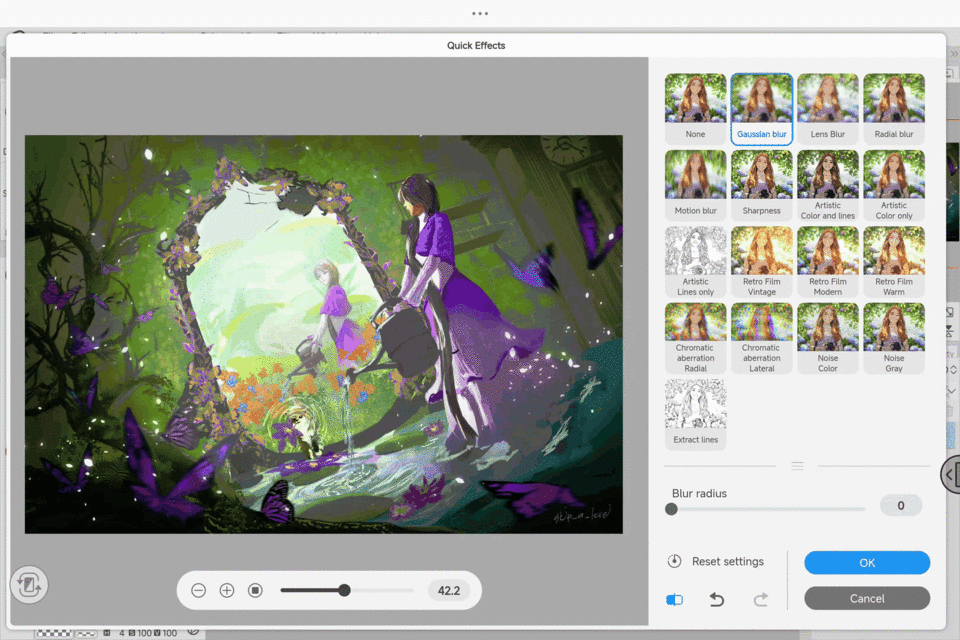Screen dimensions: 960x640
Task: Click the Blur radius slider handle
Action: point(671,509)
